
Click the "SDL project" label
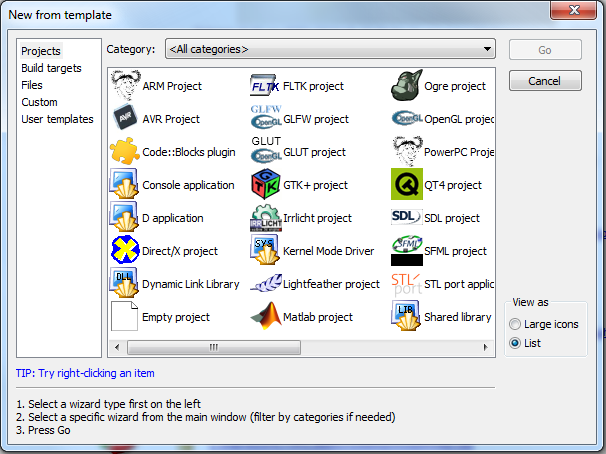click(x=452, y=218)
